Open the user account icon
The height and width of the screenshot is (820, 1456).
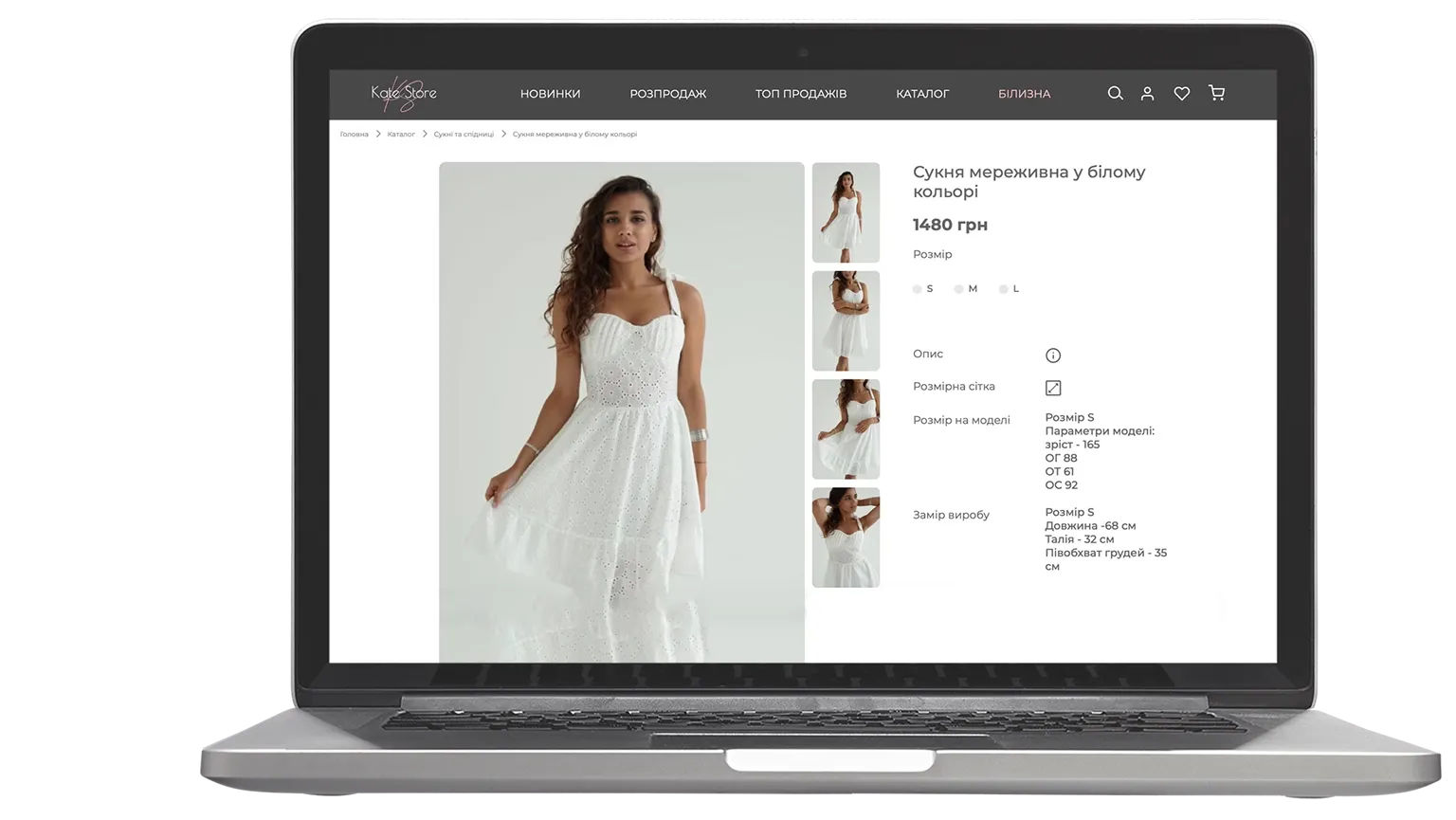coord(1147,93)
